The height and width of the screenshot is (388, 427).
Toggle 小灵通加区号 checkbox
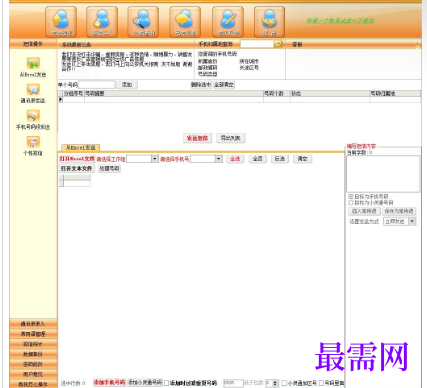tap(284, 383)
